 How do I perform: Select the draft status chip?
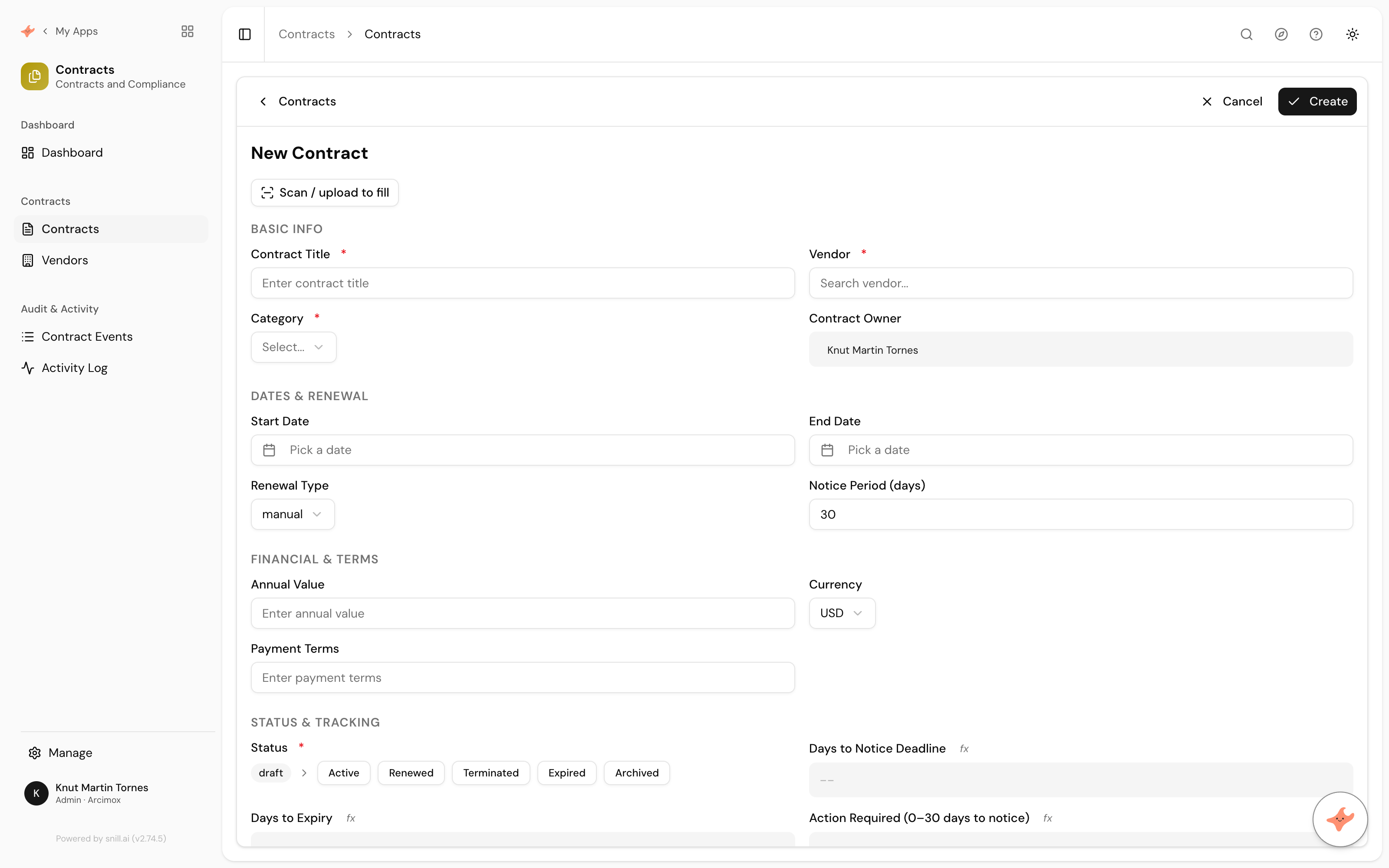271,773
